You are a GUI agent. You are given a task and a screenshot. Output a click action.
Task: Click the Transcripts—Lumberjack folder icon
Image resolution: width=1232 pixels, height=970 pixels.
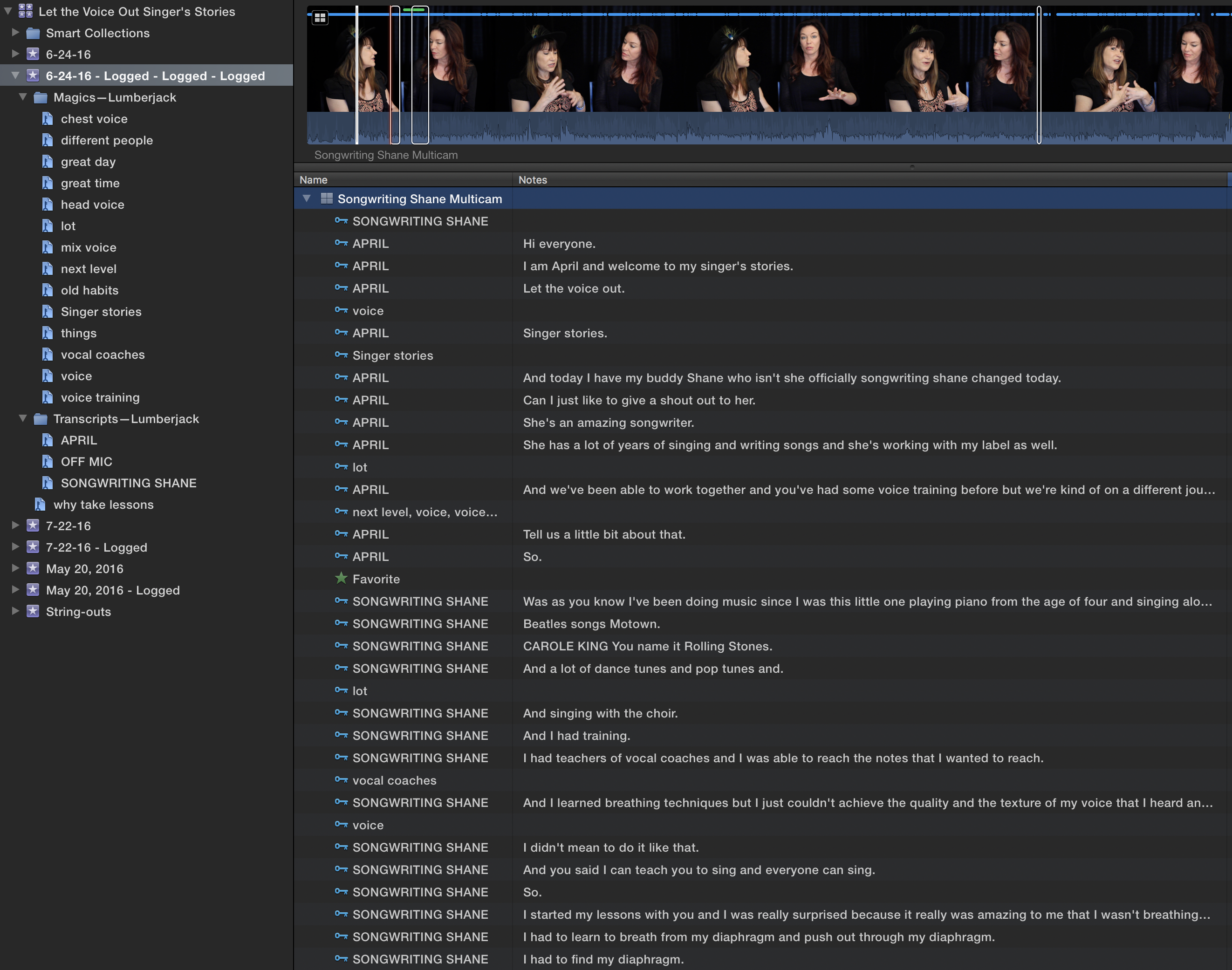click(41, 419)
